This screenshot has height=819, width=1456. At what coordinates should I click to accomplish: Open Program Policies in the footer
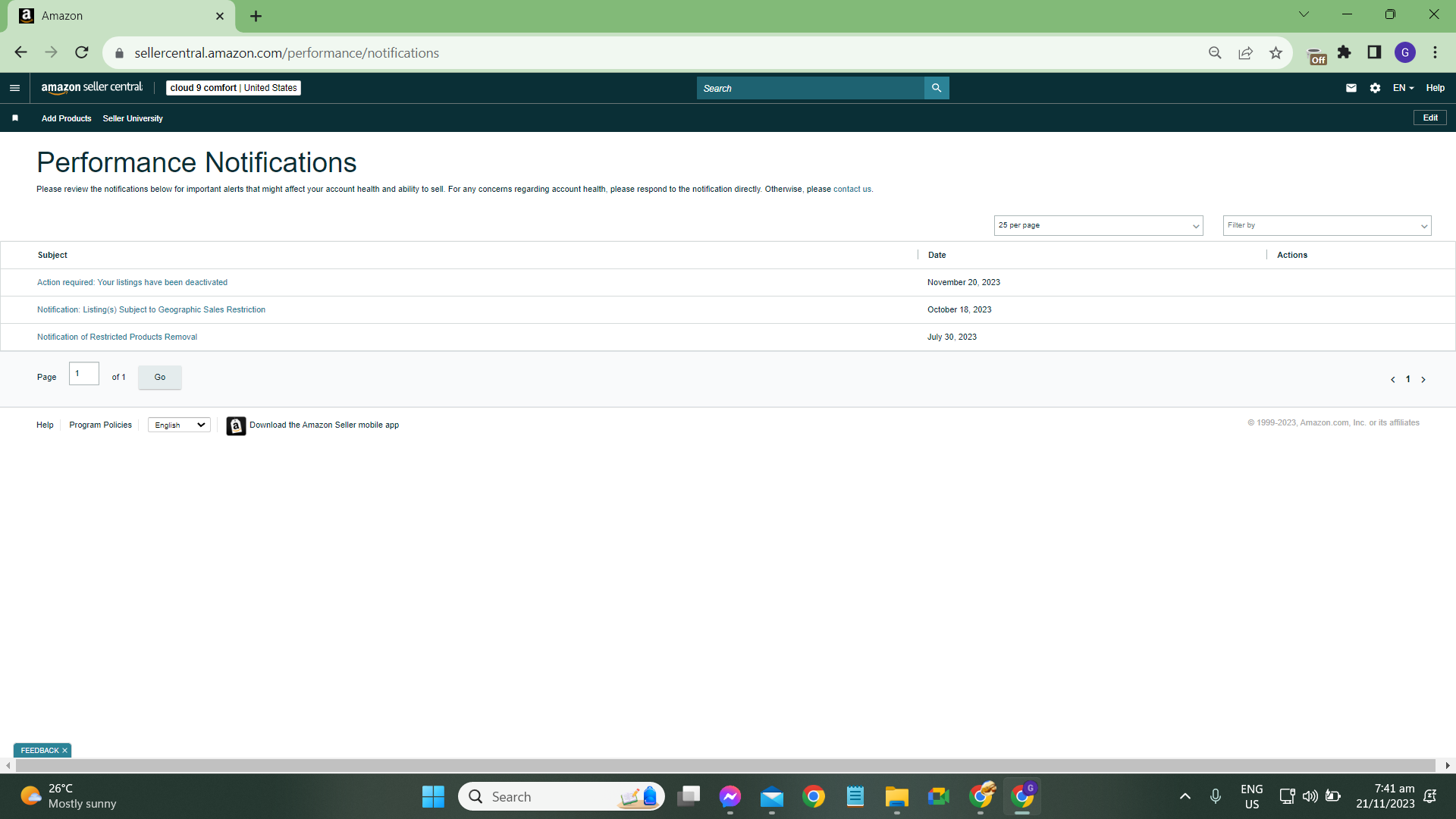click(100, 425)
